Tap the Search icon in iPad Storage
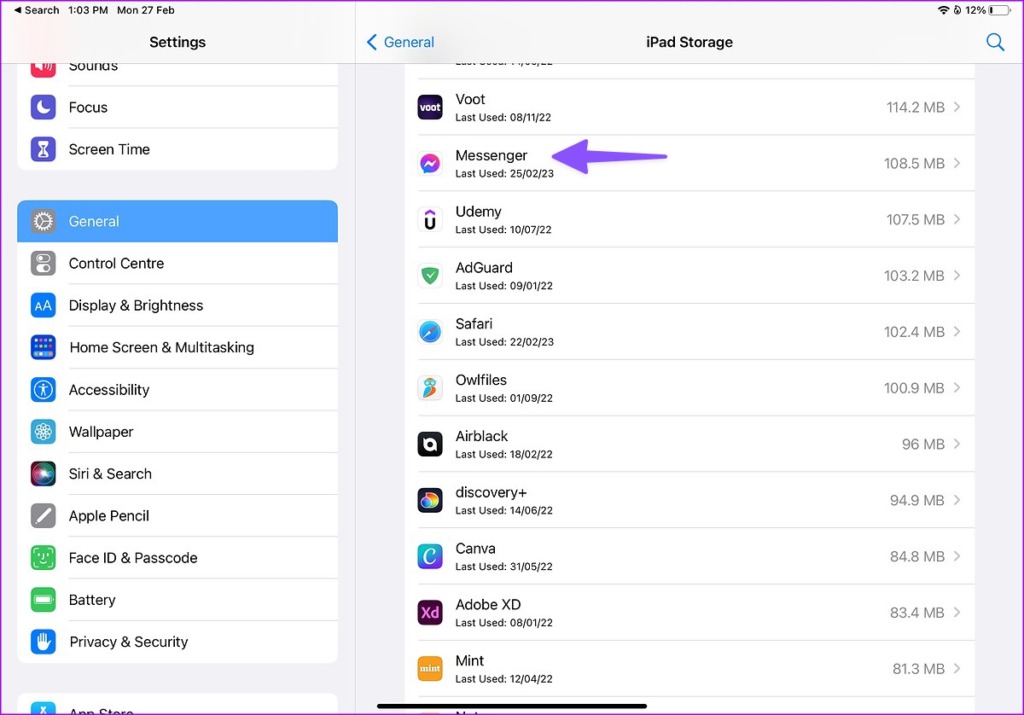This screenshot has width=1024, height=715. point(995,42)
